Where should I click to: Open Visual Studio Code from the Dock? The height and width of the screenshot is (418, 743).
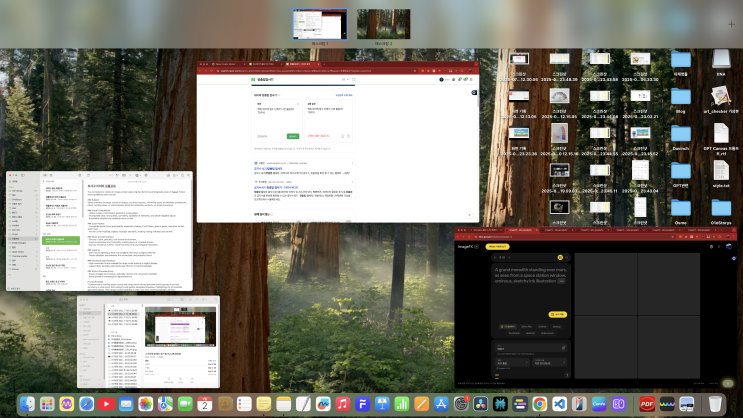click(560, 404)
